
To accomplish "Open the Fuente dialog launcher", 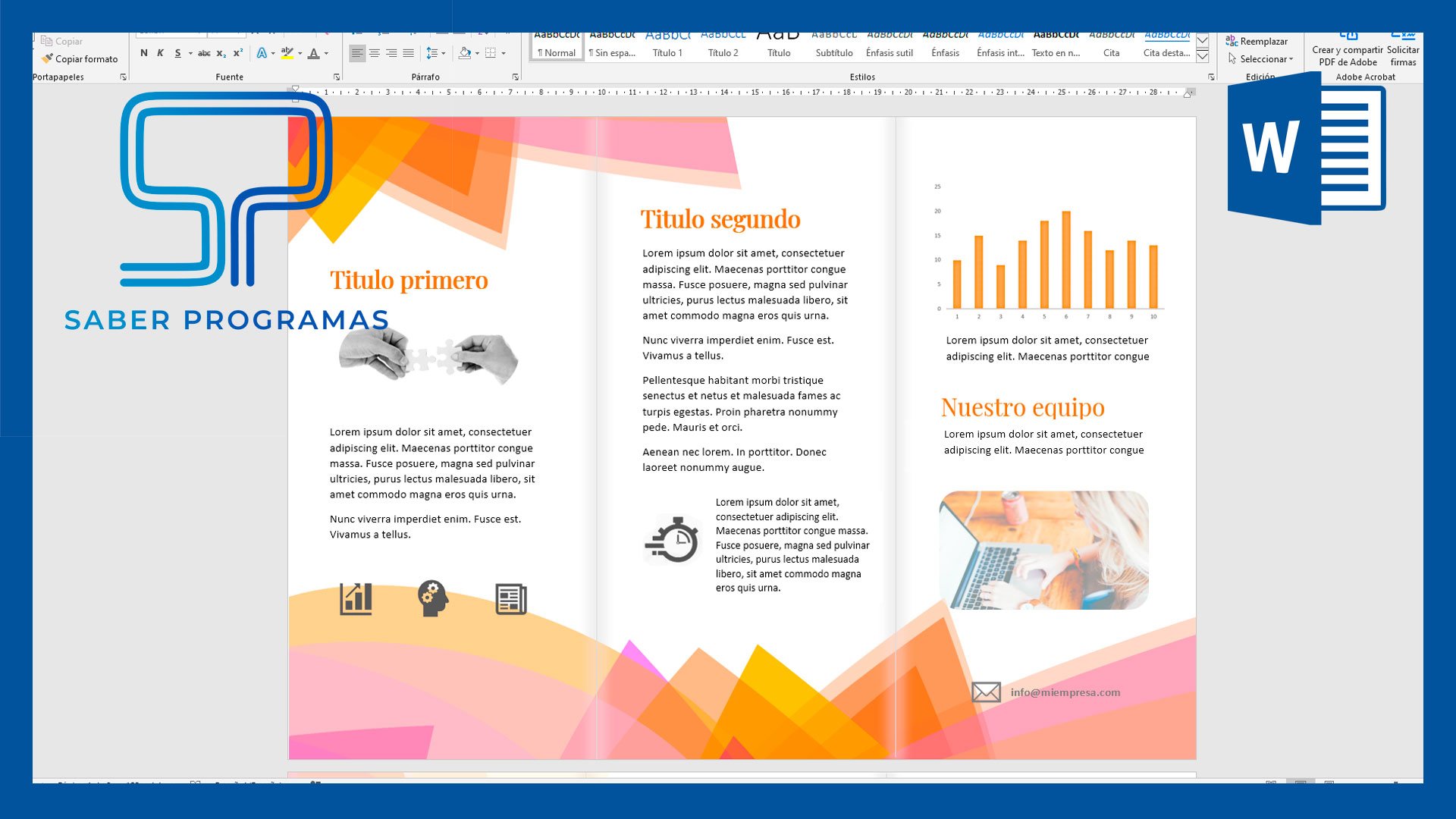I will tap(337, 77).
